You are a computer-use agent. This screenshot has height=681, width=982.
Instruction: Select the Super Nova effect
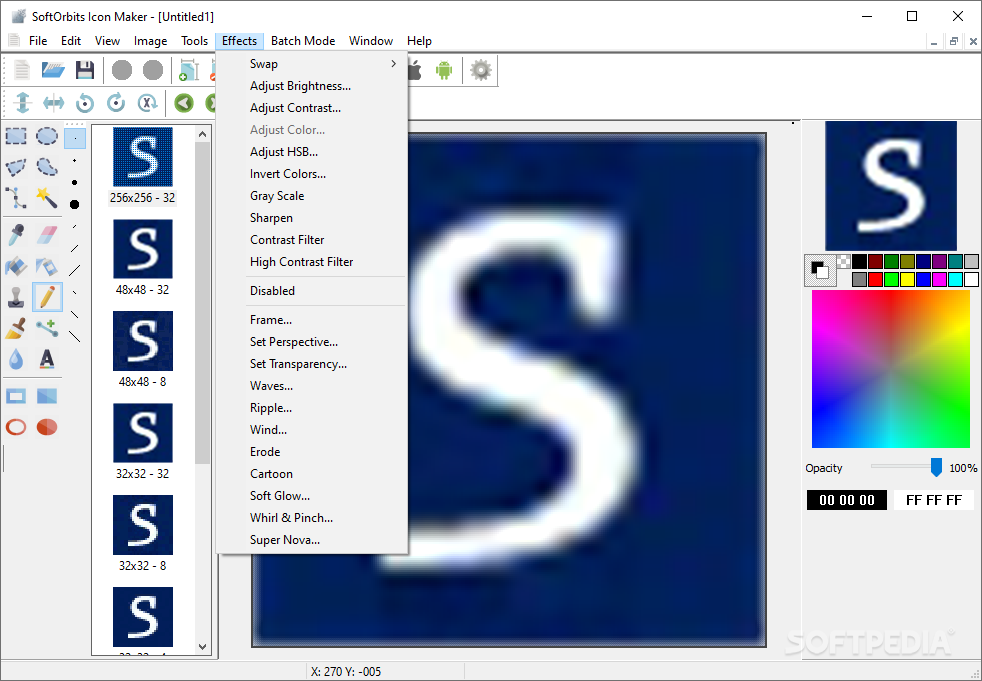click(x=312, y=539)
